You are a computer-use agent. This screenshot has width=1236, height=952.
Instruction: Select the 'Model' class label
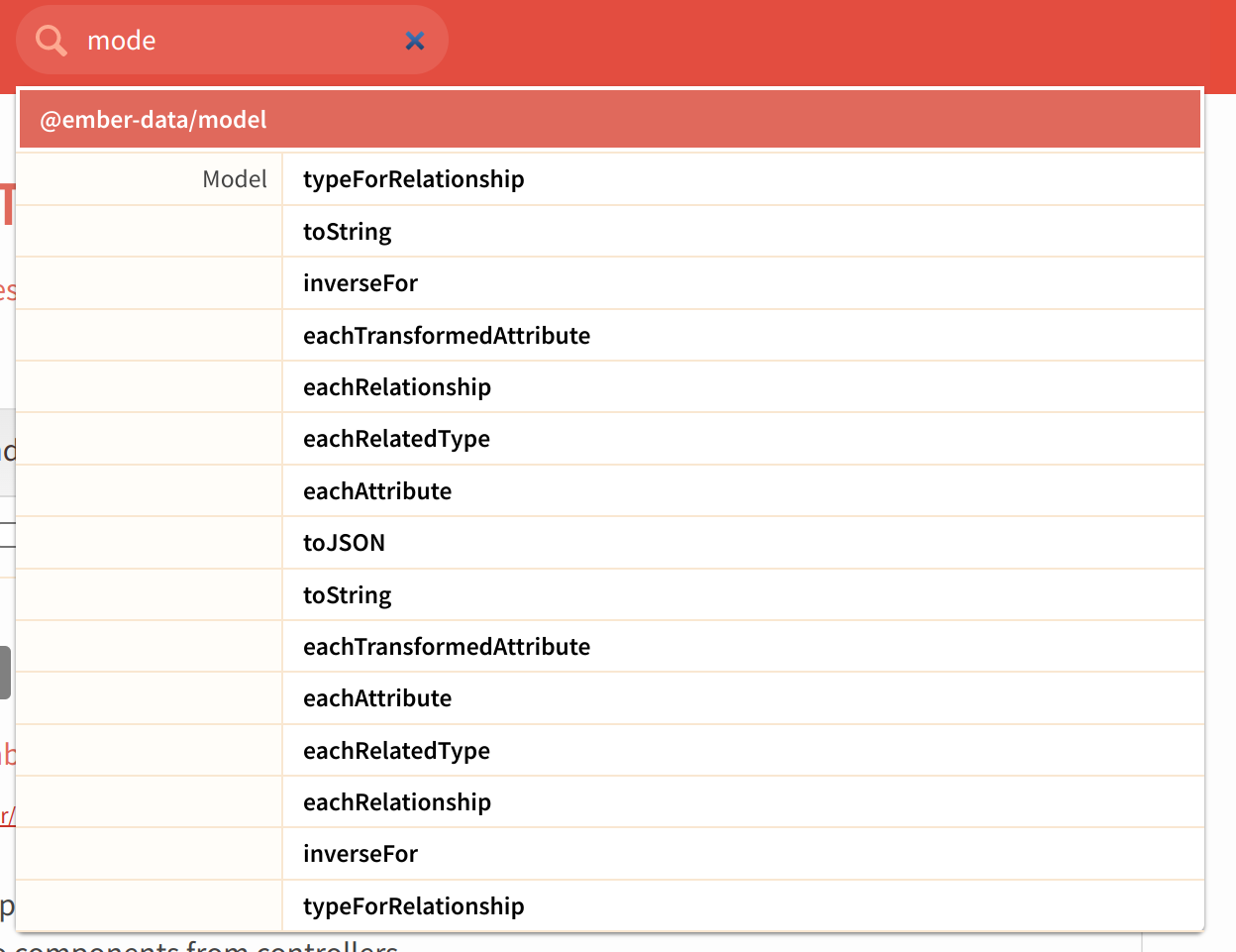point(235,179)
